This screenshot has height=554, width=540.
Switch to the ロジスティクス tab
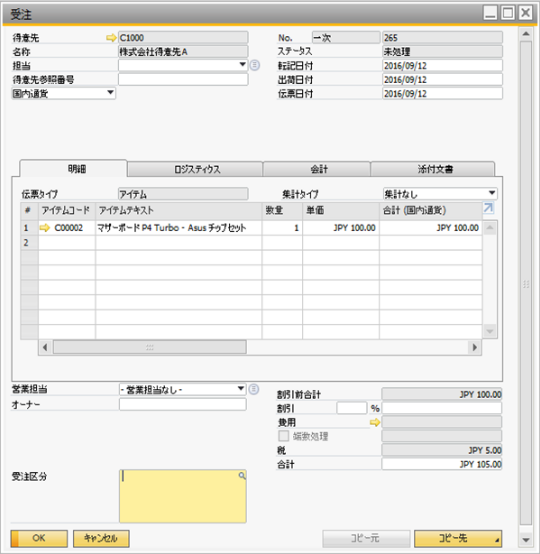[x=195, y=169]
